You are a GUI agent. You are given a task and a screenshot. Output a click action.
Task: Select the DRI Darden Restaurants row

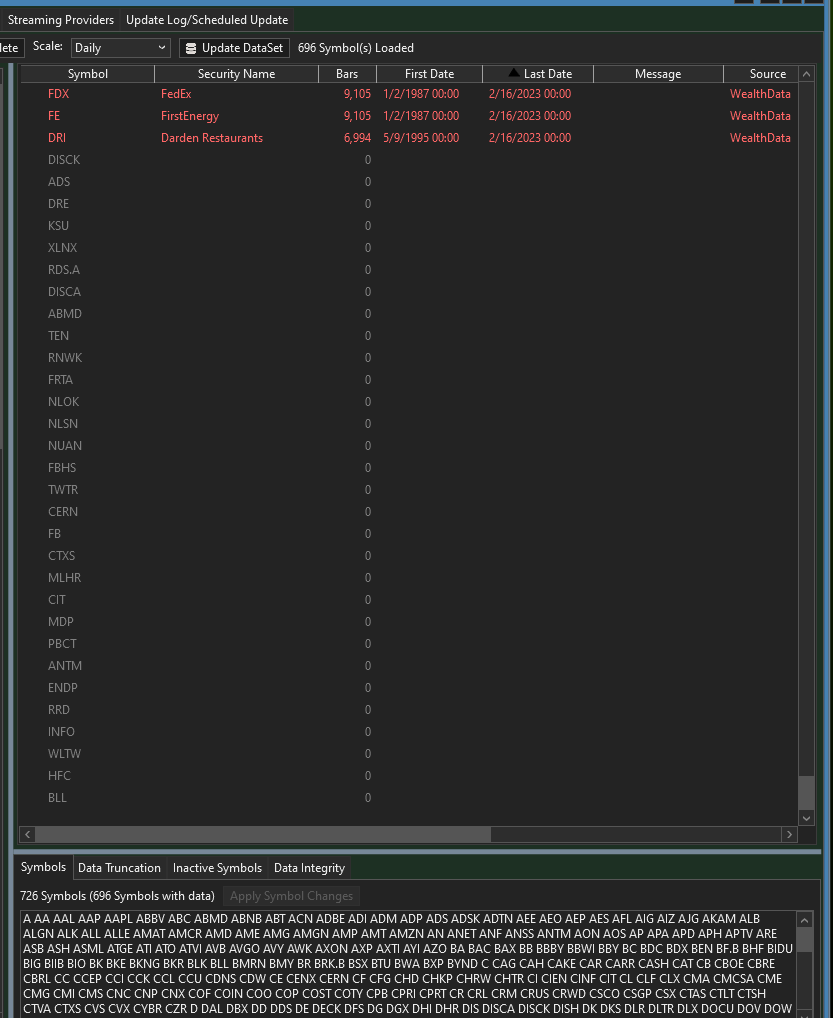click(x=200, y=138)
